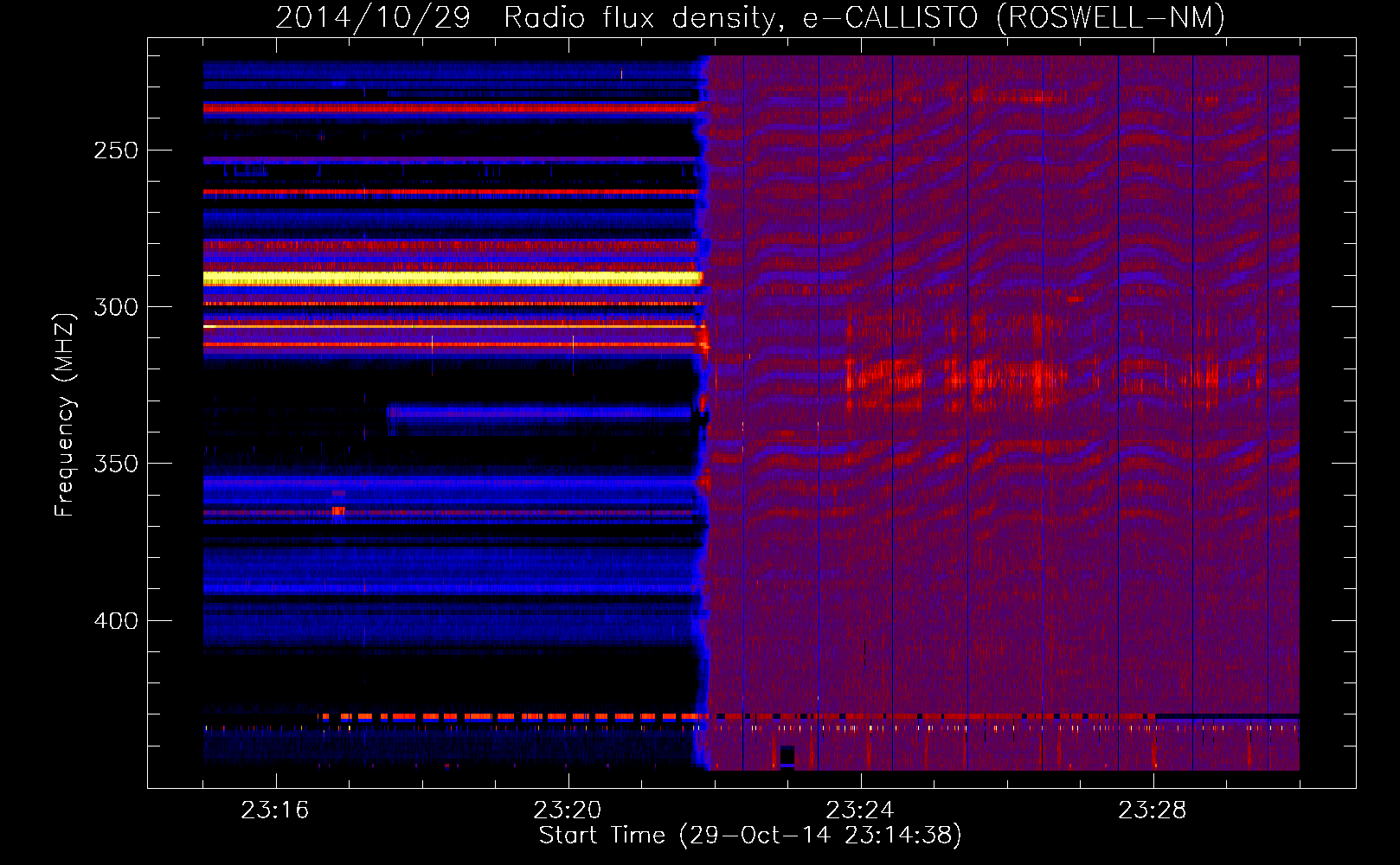Click the small black rectangle near the spectrogram bottom
Viewport: 1400px width, 865px height.
click(x=787, y=755)
